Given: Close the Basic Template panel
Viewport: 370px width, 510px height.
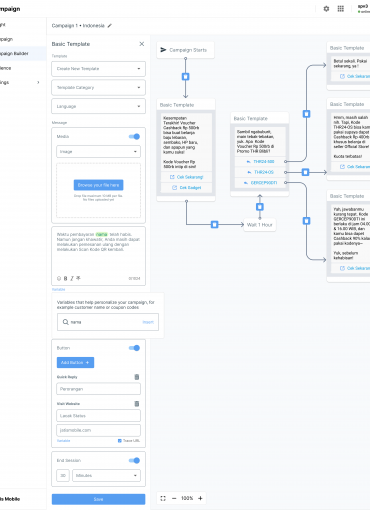Looking at the screenshot, I should coord(142,44).
